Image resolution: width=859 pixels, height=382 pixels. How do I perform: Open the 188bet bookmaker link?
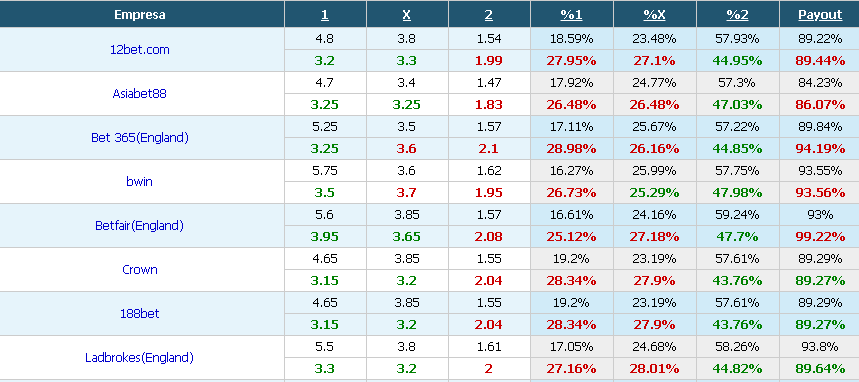[140, 313]
